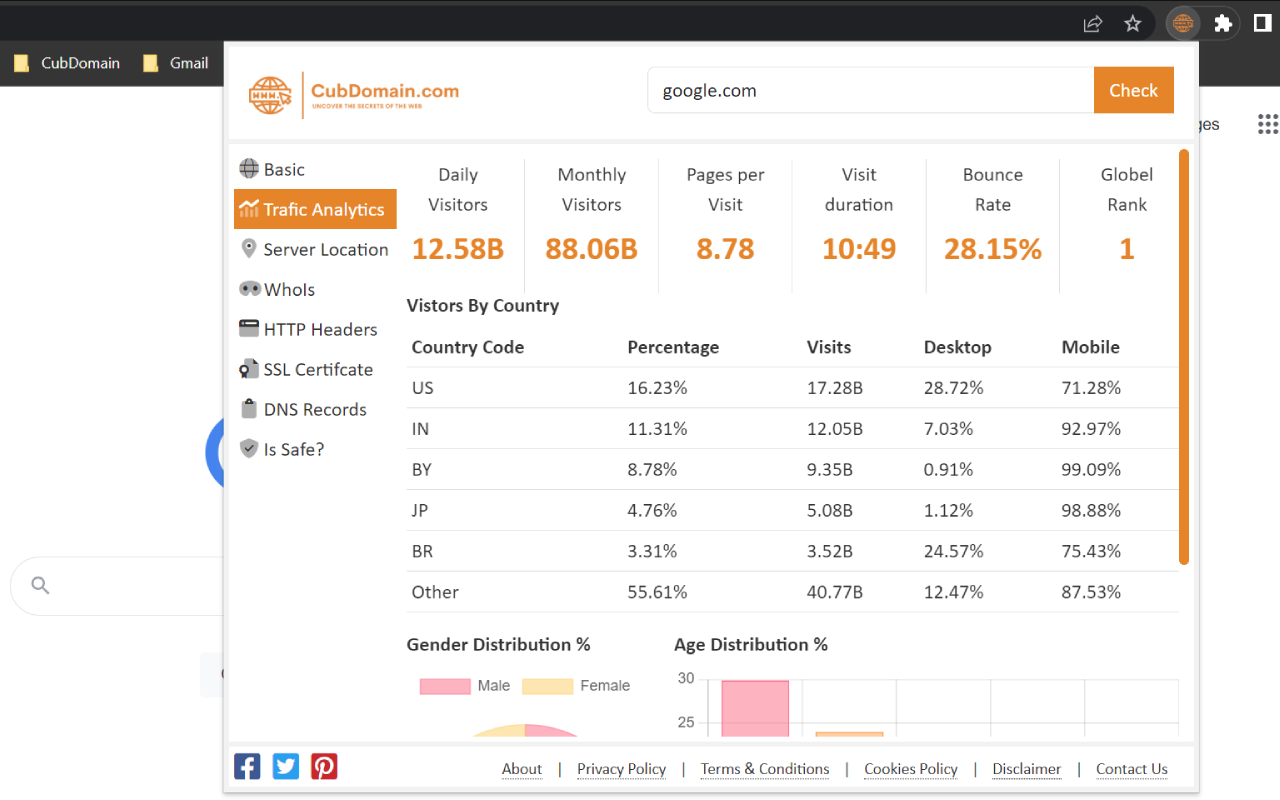This screenshot has height=800, width=1280.
Task: Click the Country Code column header
Action: click(x=468, y=348)
